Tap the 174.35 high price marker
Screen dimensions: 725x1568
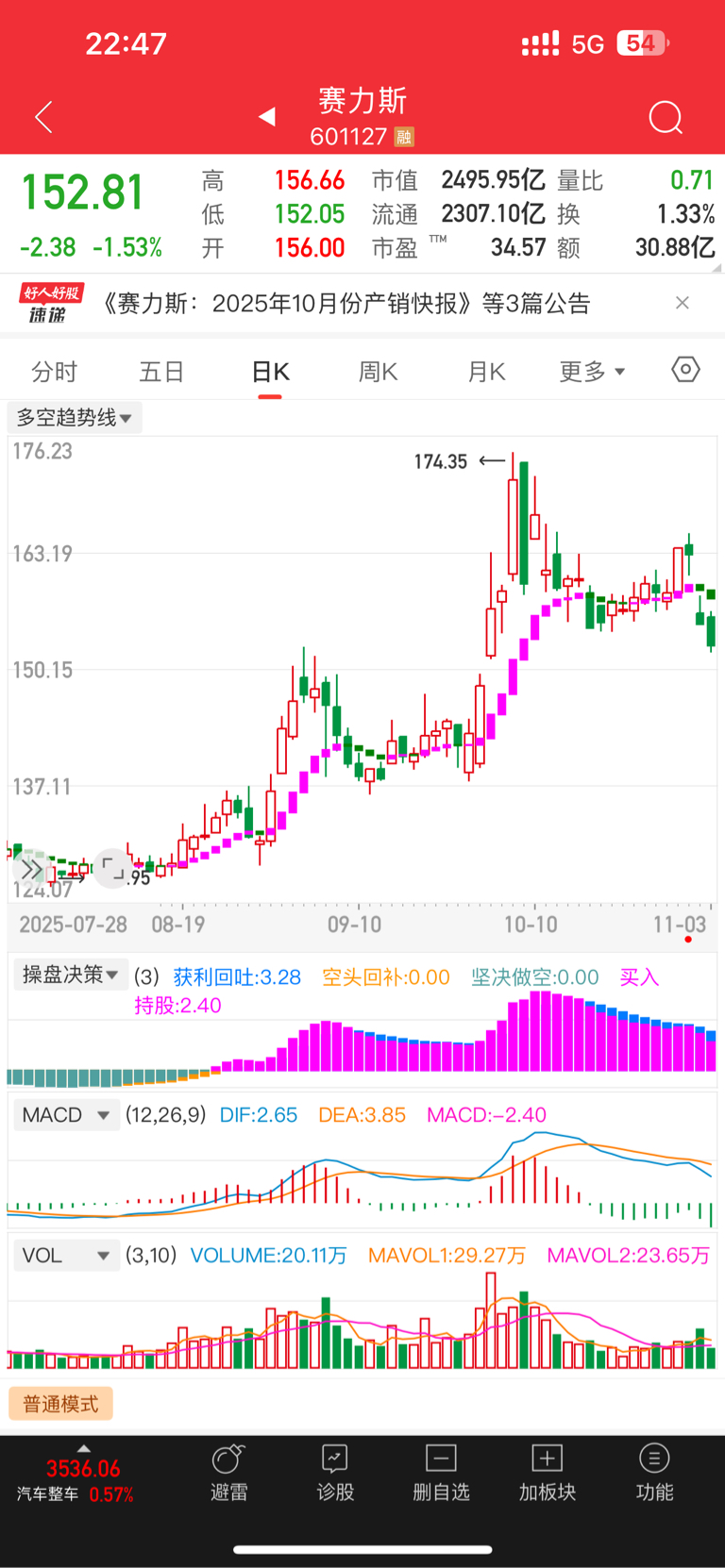[441, 461]
